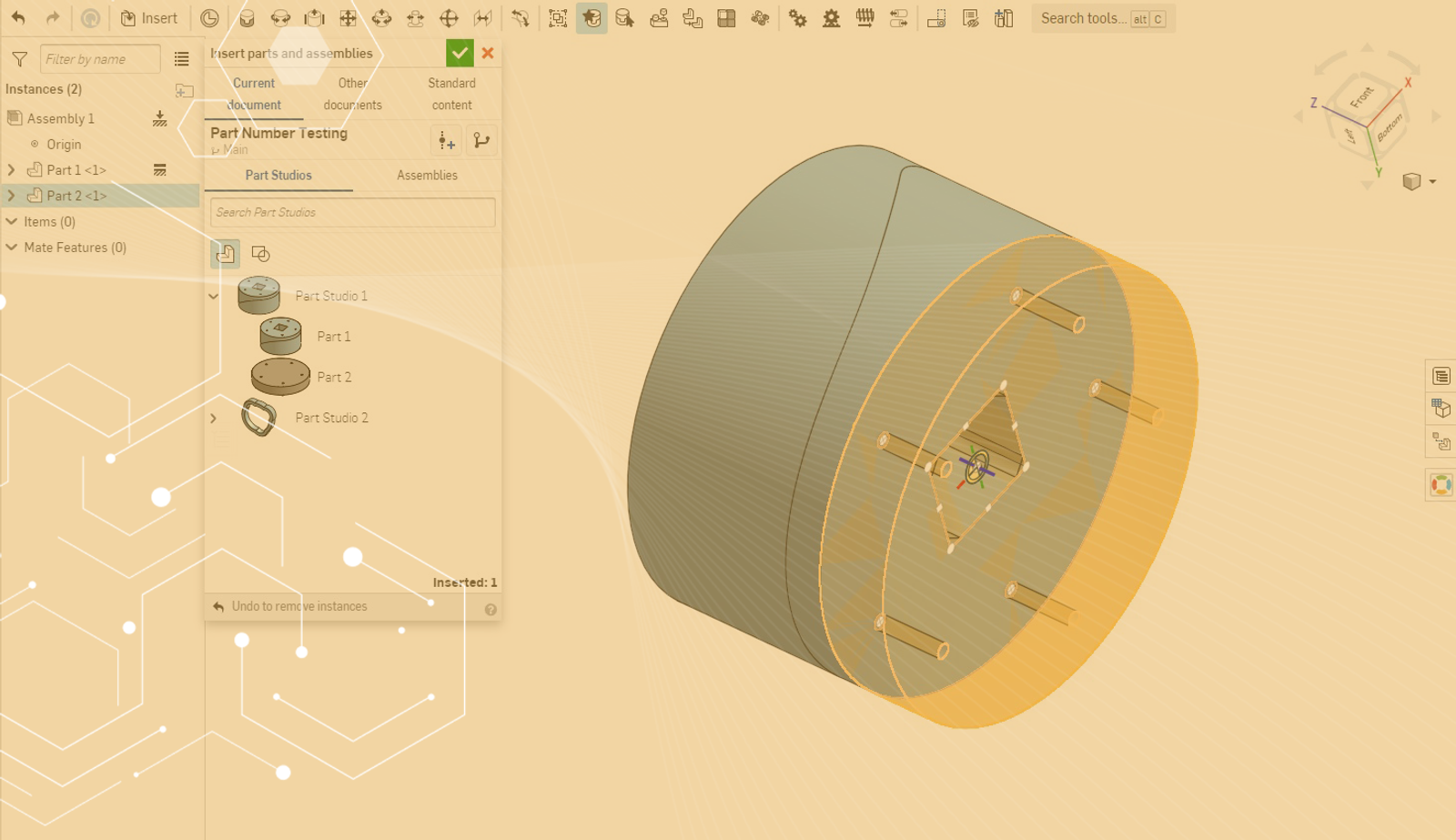This screenshot has width=1456, height=840.
Task: Switch to the Other documents tab
Action: 352,94
